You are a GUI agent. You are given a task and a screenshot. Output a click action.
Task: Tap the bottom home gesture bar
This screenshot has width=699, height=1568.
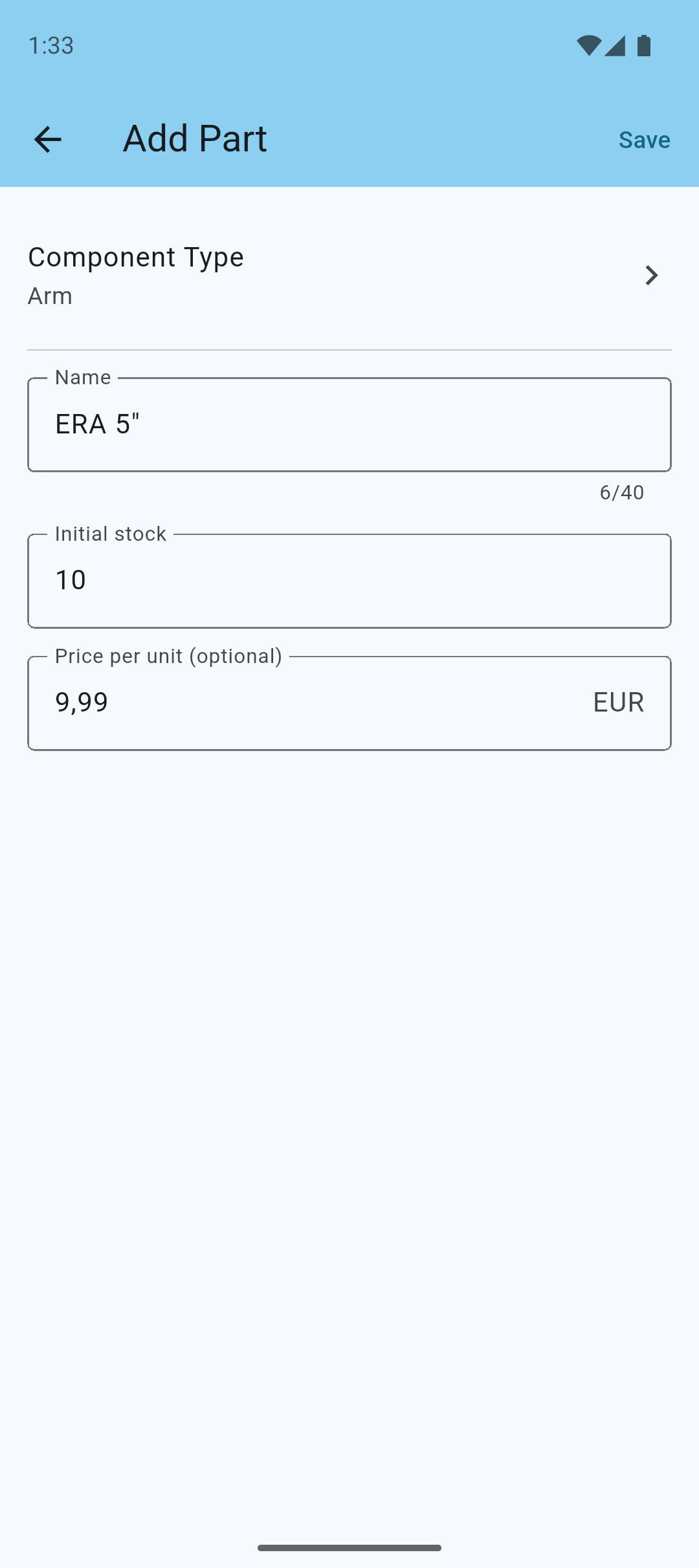pyautogui.click(x=349, y=1548)
